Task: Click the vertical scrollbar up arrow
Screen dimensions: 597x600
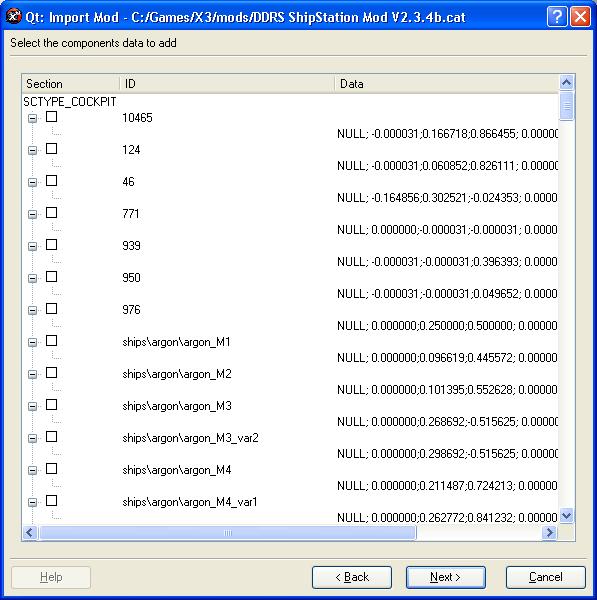Action: [566, 82]
